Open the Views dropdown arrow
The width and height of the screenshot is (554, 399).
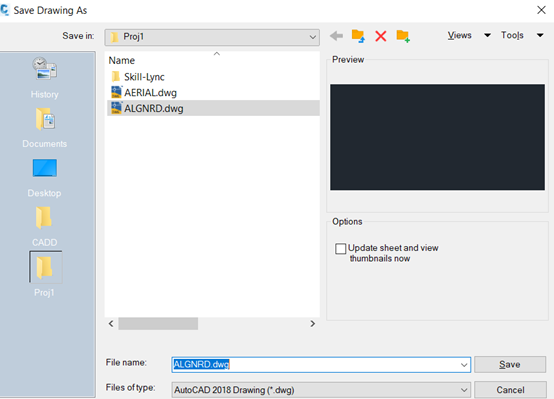[x=487, y=35]
